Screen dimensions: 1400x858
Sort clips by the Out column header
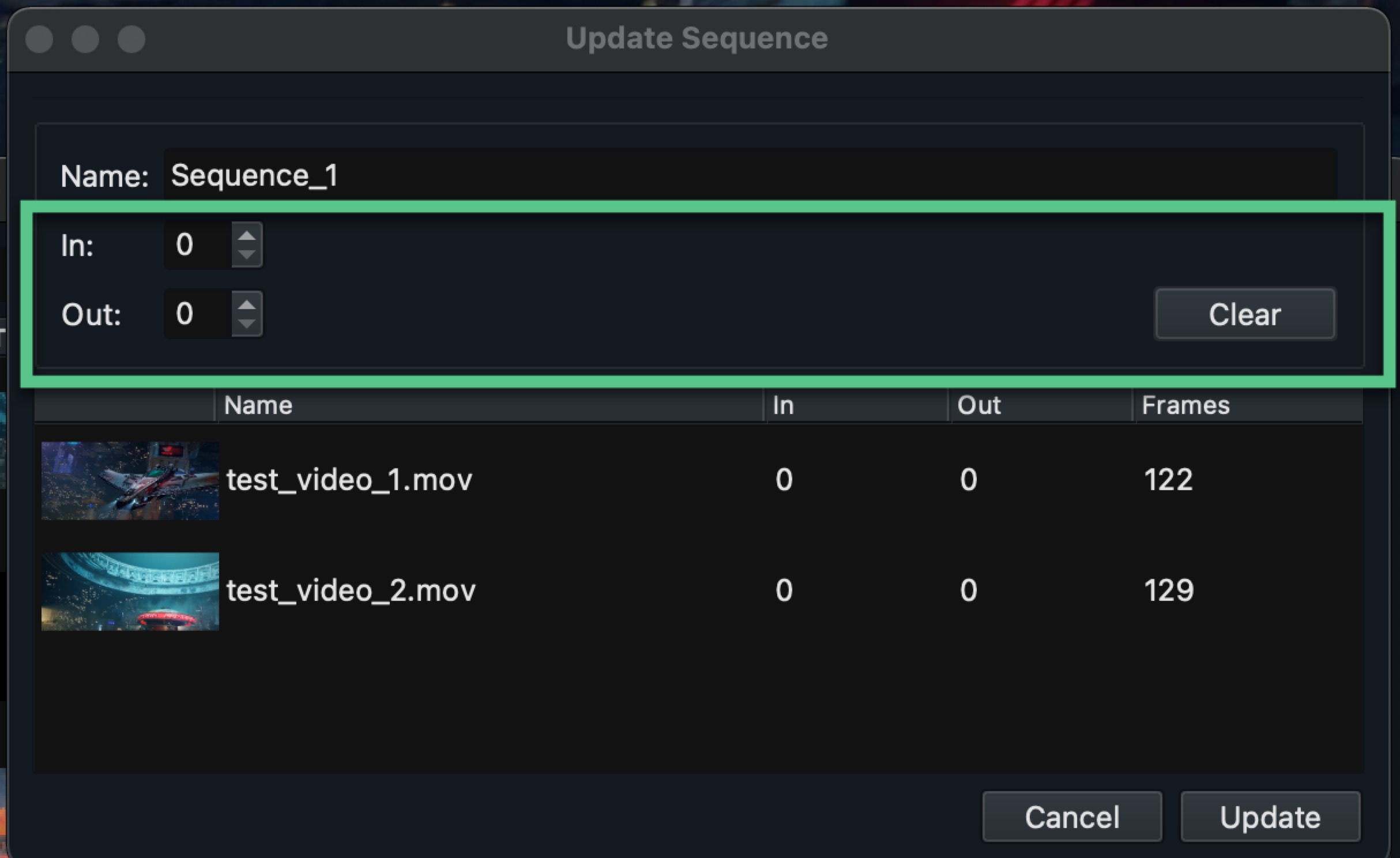point(979,405)
